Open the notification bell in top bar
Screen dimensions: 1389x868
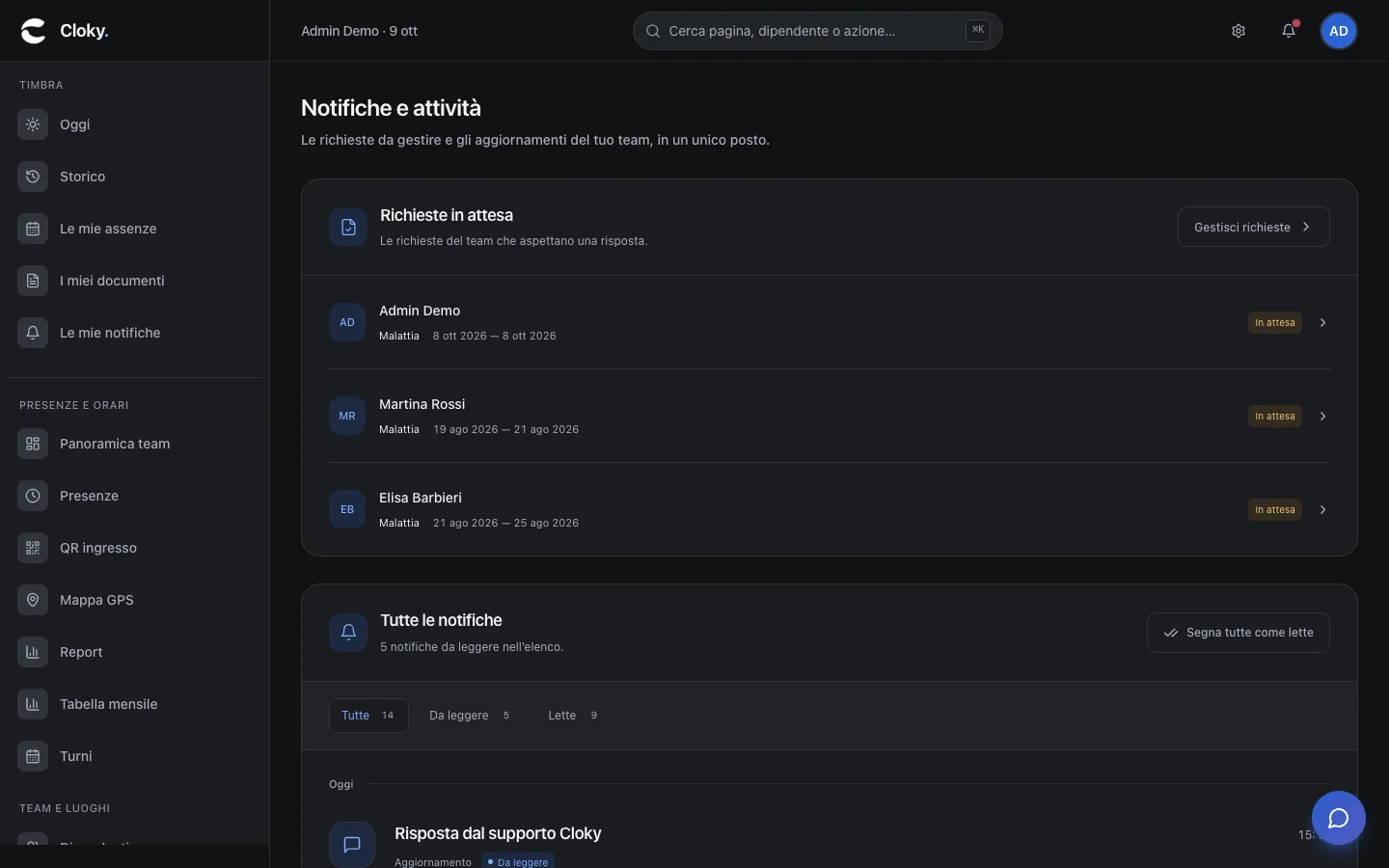point(1289,31)
